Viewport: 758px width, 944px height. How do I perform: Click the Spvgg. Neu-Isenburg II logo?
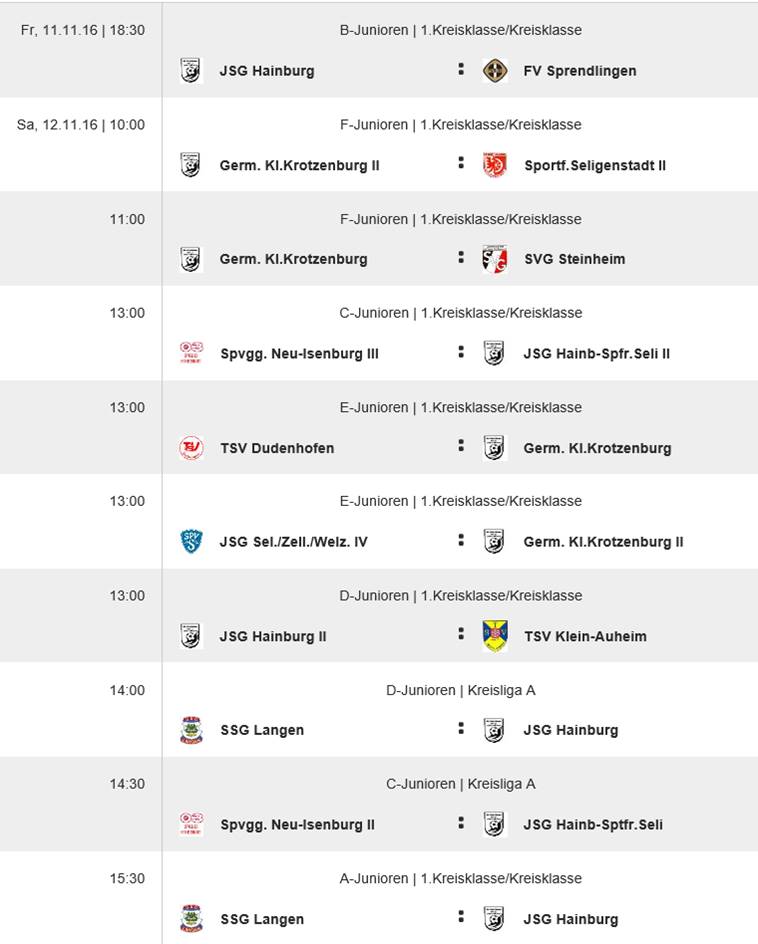click(x=191, y=824)
